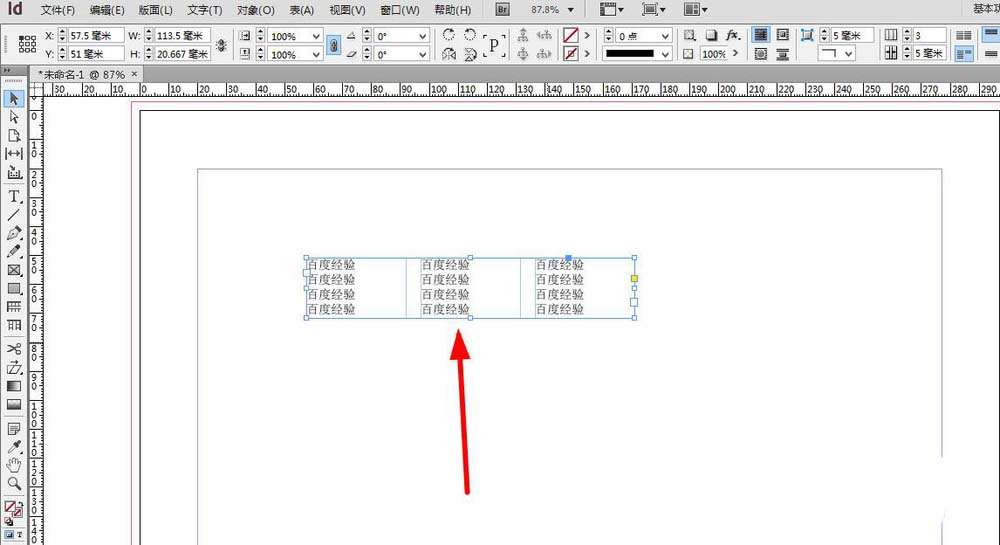Viewport: 1000px width, 545px height.
Task: Click the Rotate 90° clockwise icon
Action: point(449,35)
